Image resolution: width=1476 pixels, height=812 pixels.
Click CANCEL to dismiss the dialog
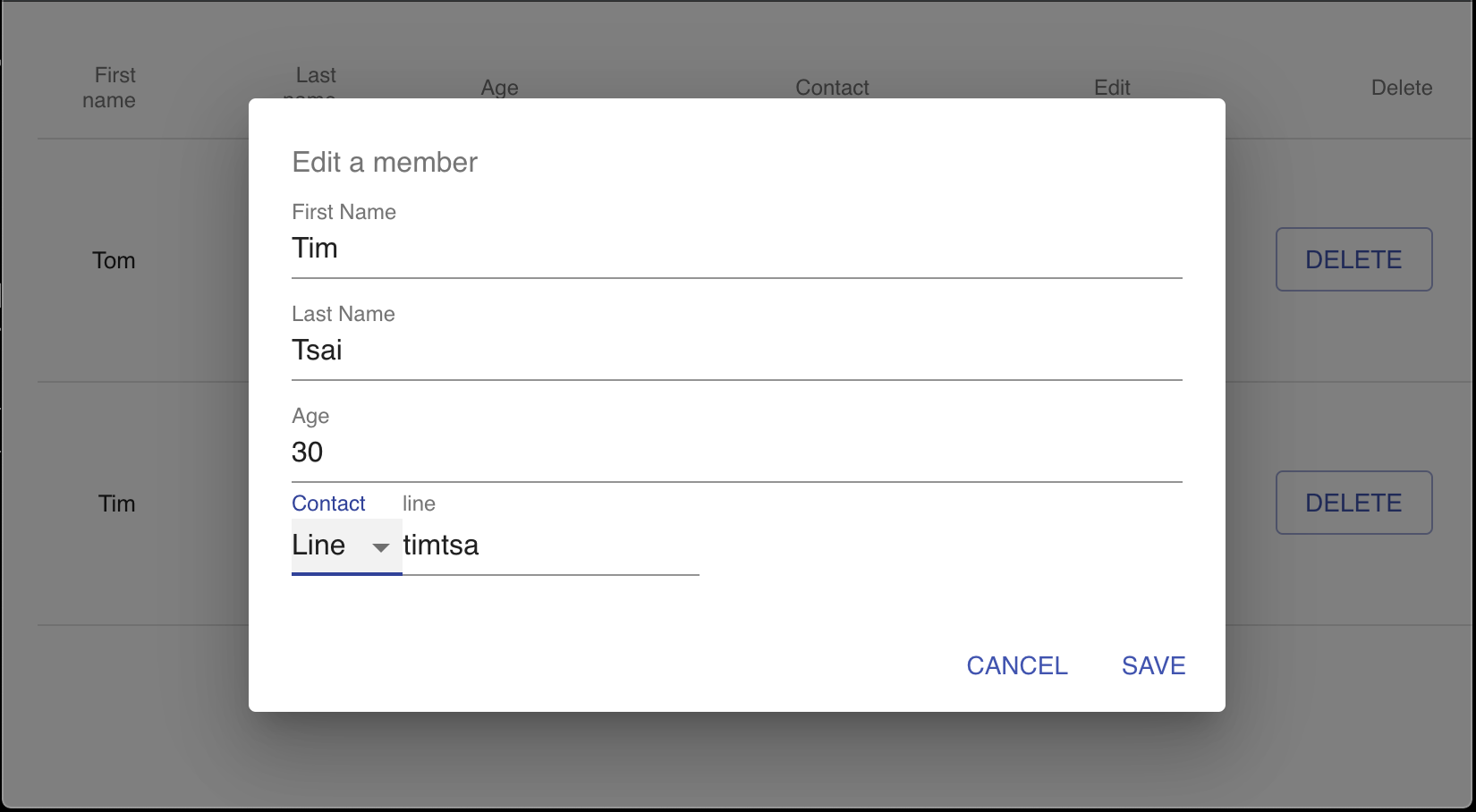click(x=1016, y=665)
